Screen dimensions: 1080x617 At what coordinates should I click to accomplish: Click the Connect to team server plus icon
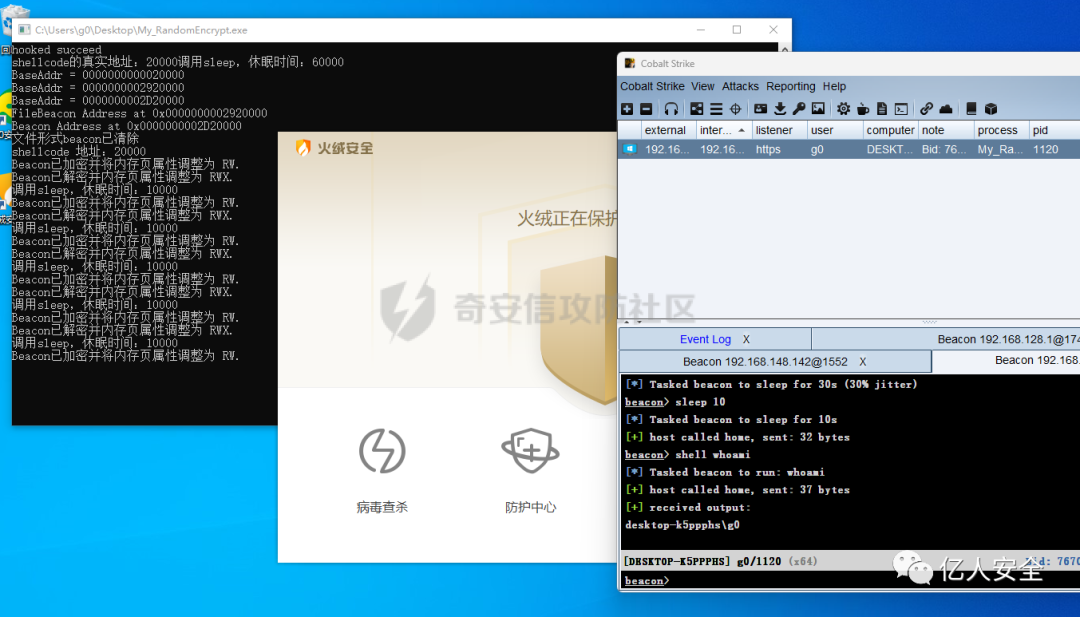[627, 109]
